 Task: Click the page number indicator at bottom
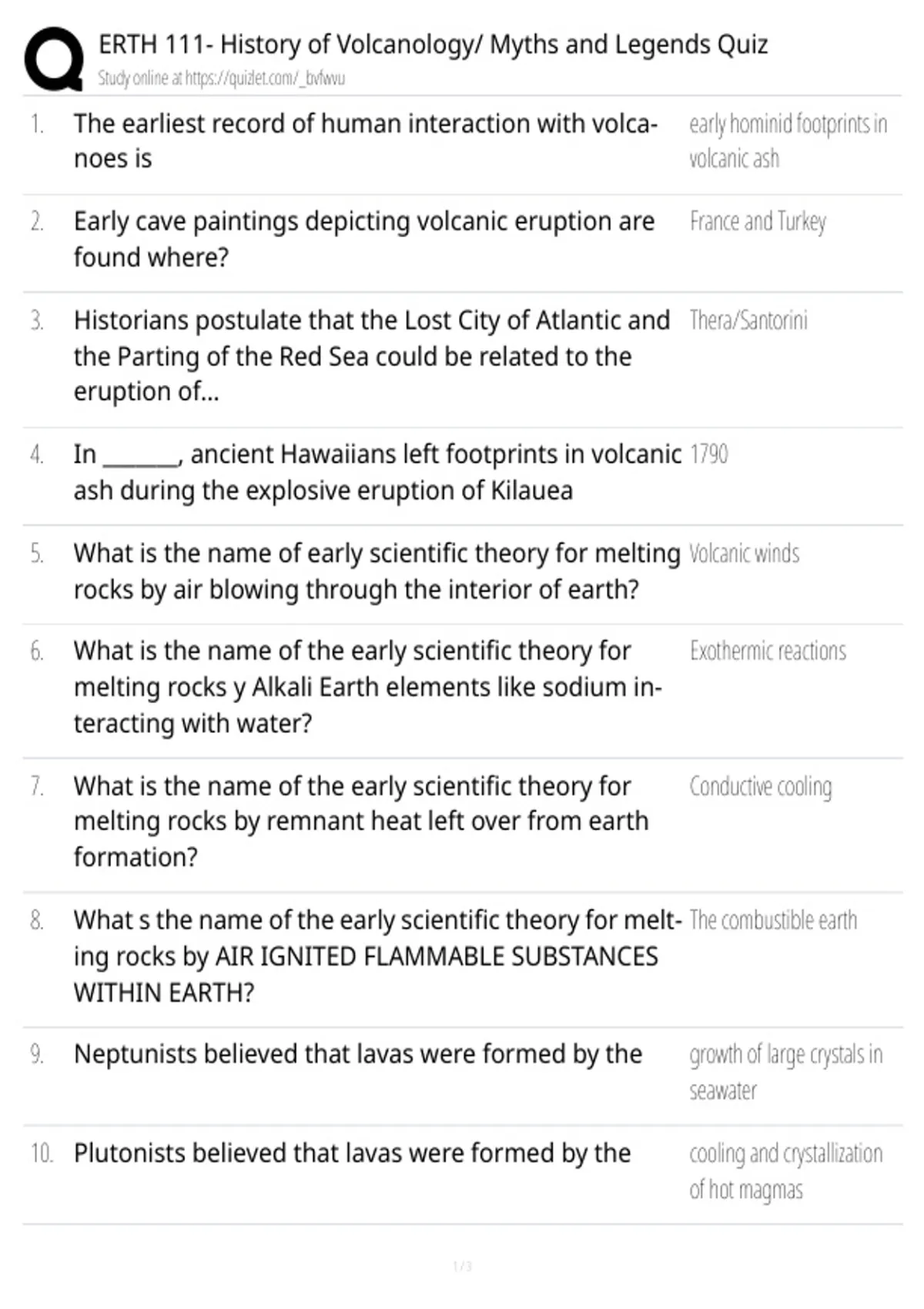(462, 1266)
